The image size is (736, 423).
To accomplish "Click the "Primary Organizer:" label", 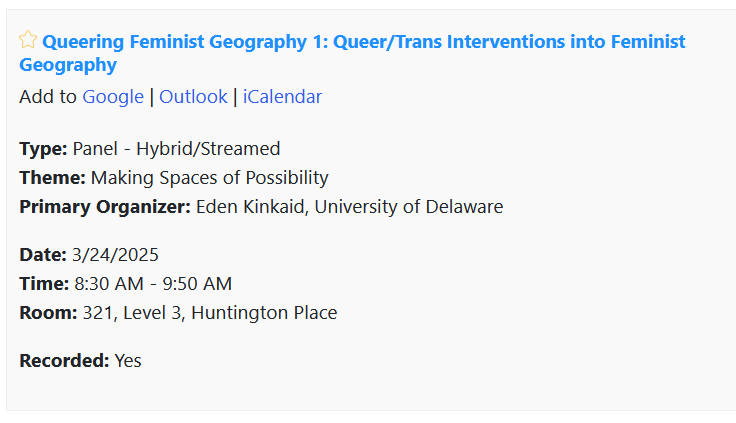I will 104,207.
